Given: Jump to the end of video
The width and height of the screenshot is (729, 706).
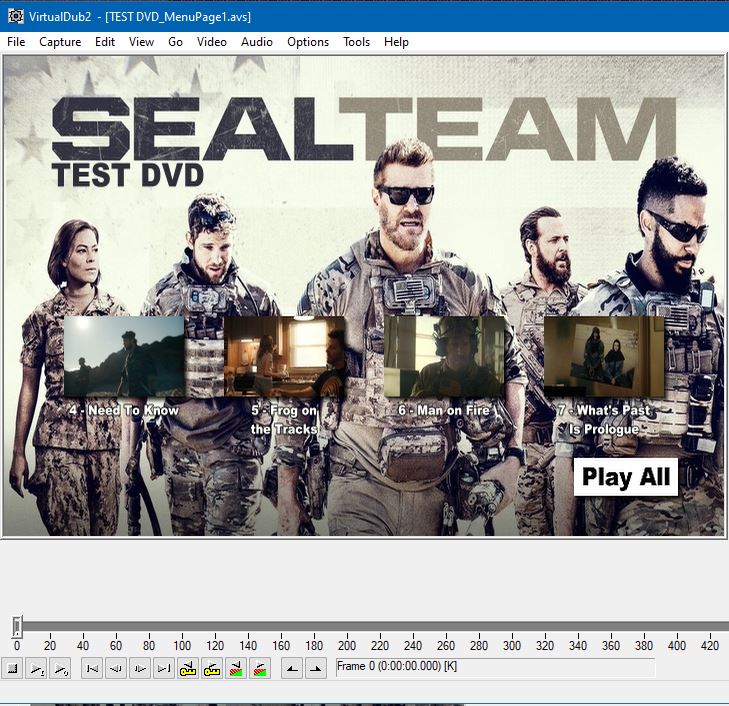Looking at the screenshot, I should [164, 669].
